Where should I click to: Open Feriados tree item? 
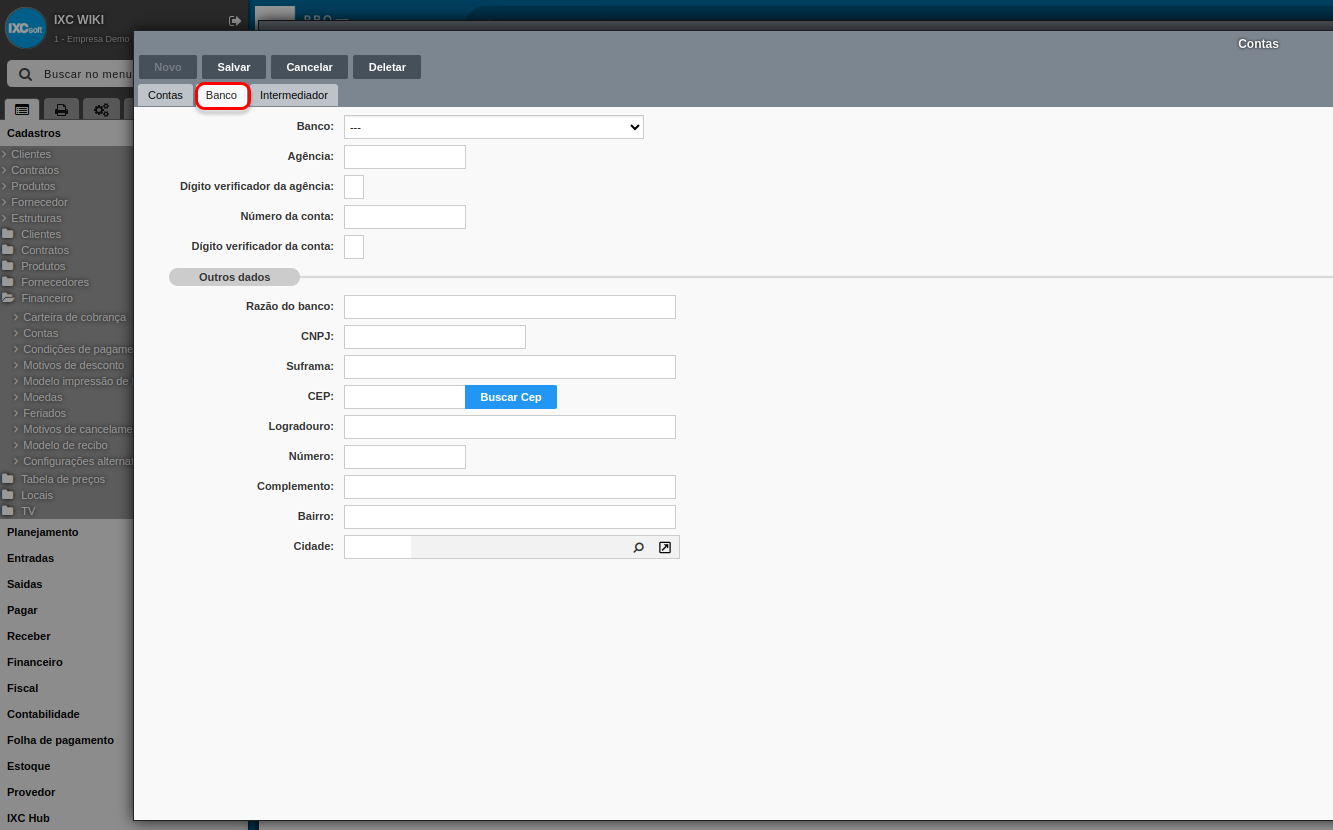(x=45, y=413)
